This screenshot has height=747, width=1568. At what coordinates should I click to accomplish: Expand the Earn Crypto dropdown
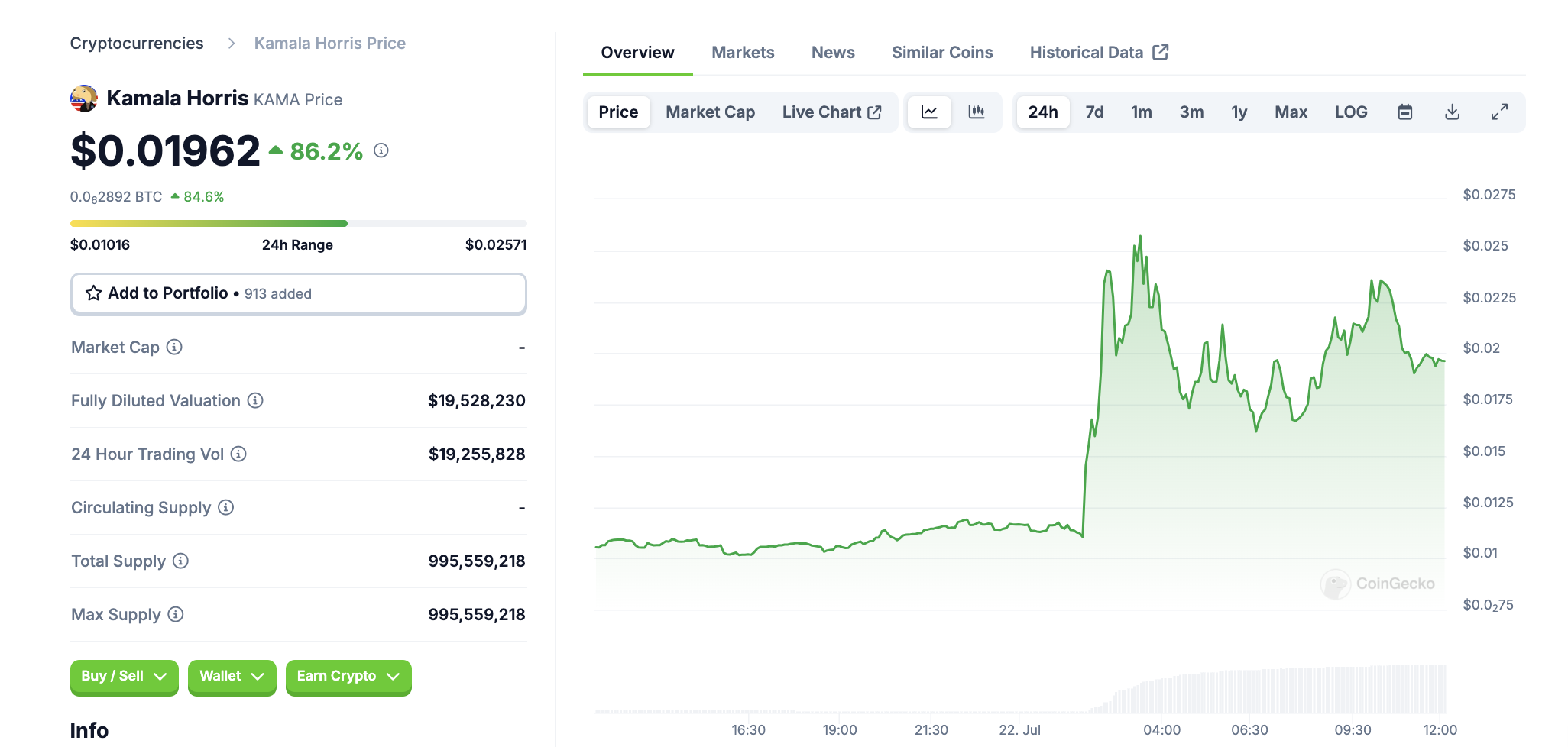pyautogui.click(x=348, y=677)
